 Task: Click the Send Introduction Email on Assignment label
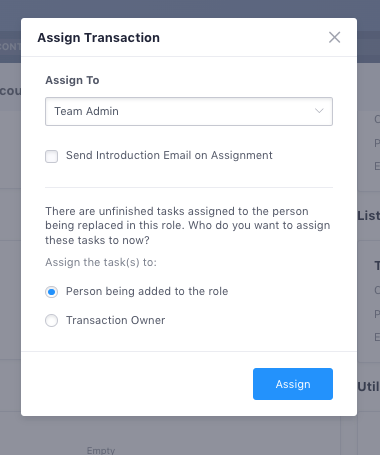click(x=169, y=155)
